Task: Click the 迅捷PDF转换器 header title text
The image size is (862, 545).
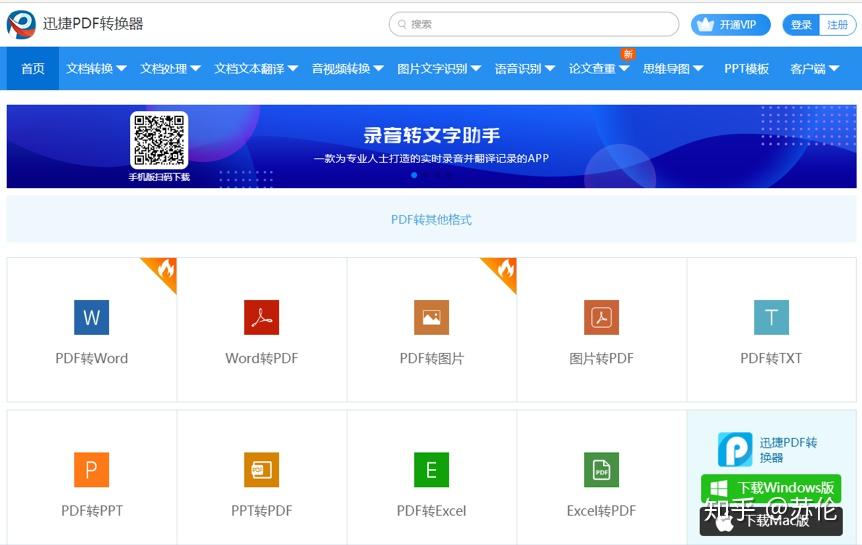Action: click(x=93, y=24)
